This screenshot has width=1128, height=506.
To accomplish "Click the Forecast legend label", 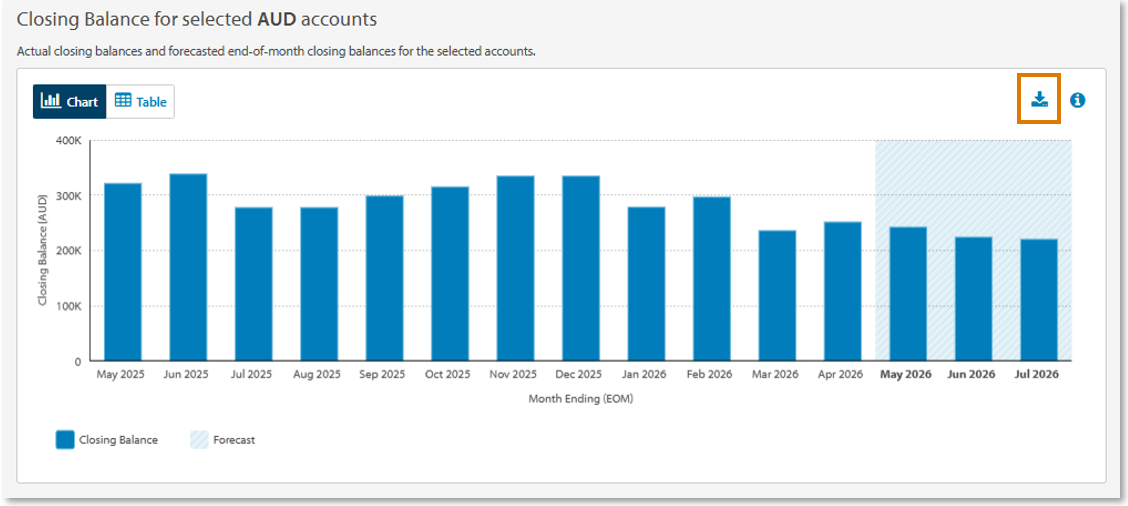I will (234, 440).
